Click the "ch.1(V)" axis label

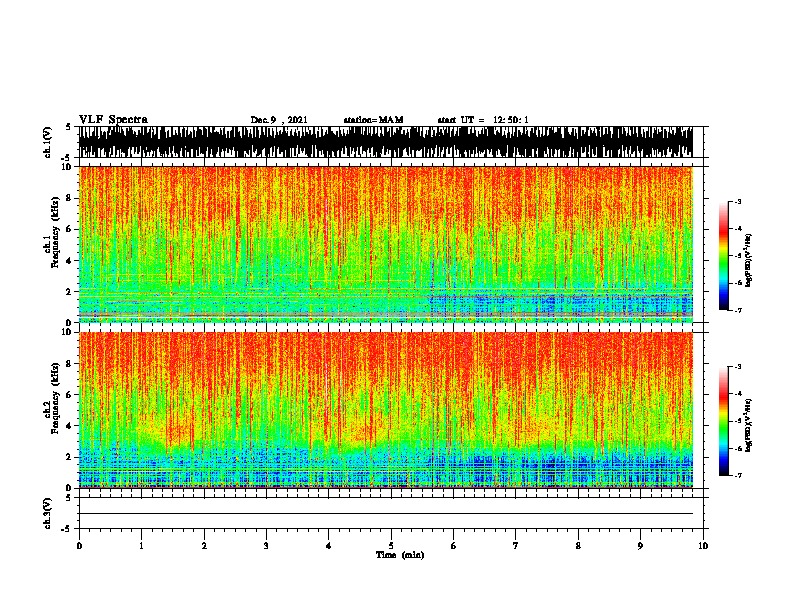tap(48, 142)
